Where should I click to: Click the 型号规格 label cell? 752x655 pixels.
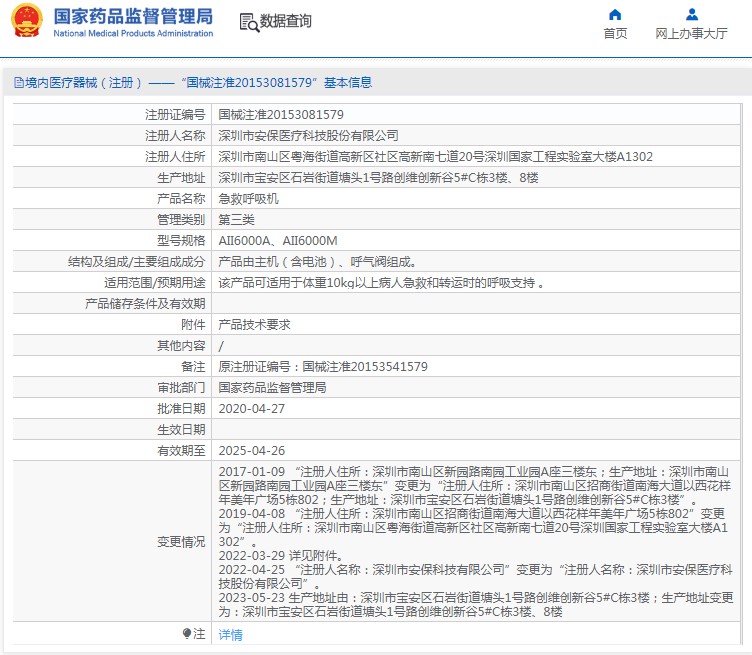pos(112,241)
